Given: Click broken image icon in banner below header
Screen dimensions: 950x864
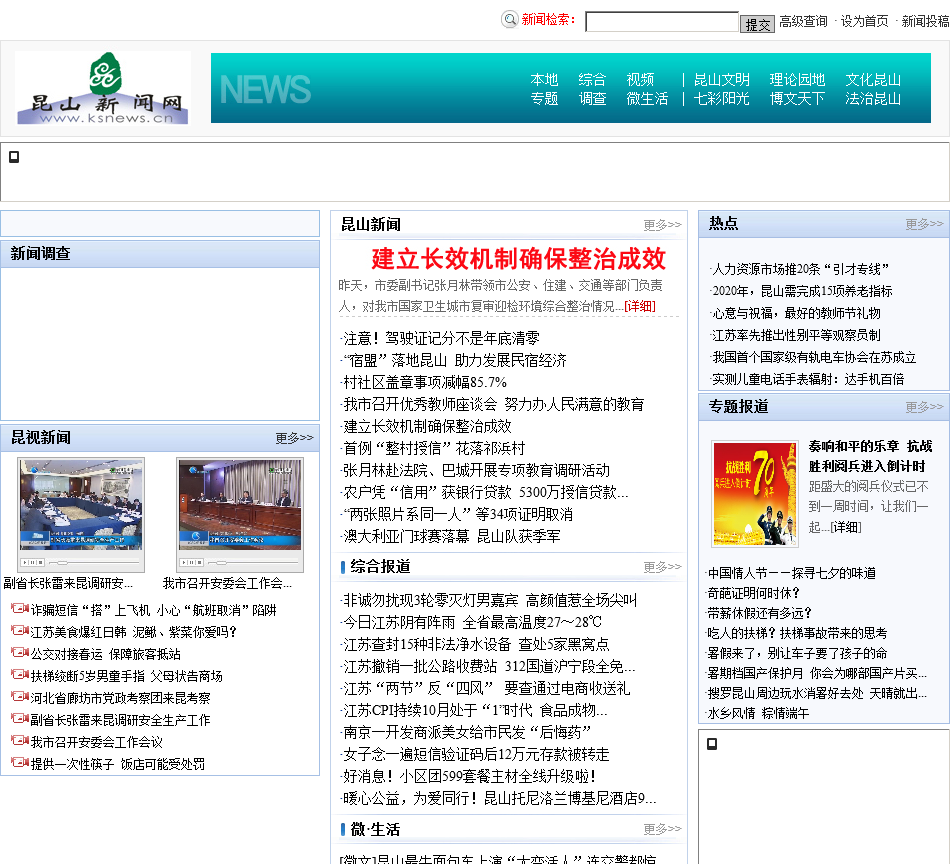Looking at the screenshot, I should (x=14, y=157).
